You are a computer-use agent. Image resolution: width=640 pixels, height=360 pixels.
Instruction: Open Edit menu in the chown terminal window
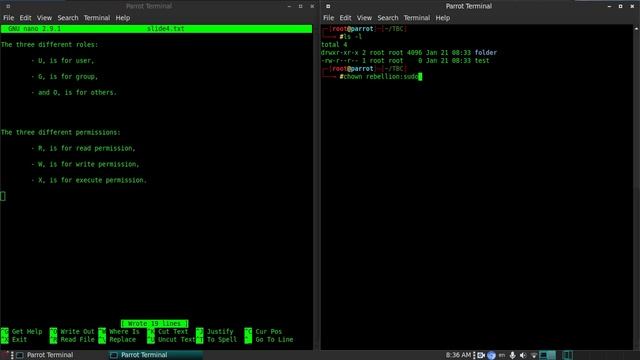(x=345, y=18)
